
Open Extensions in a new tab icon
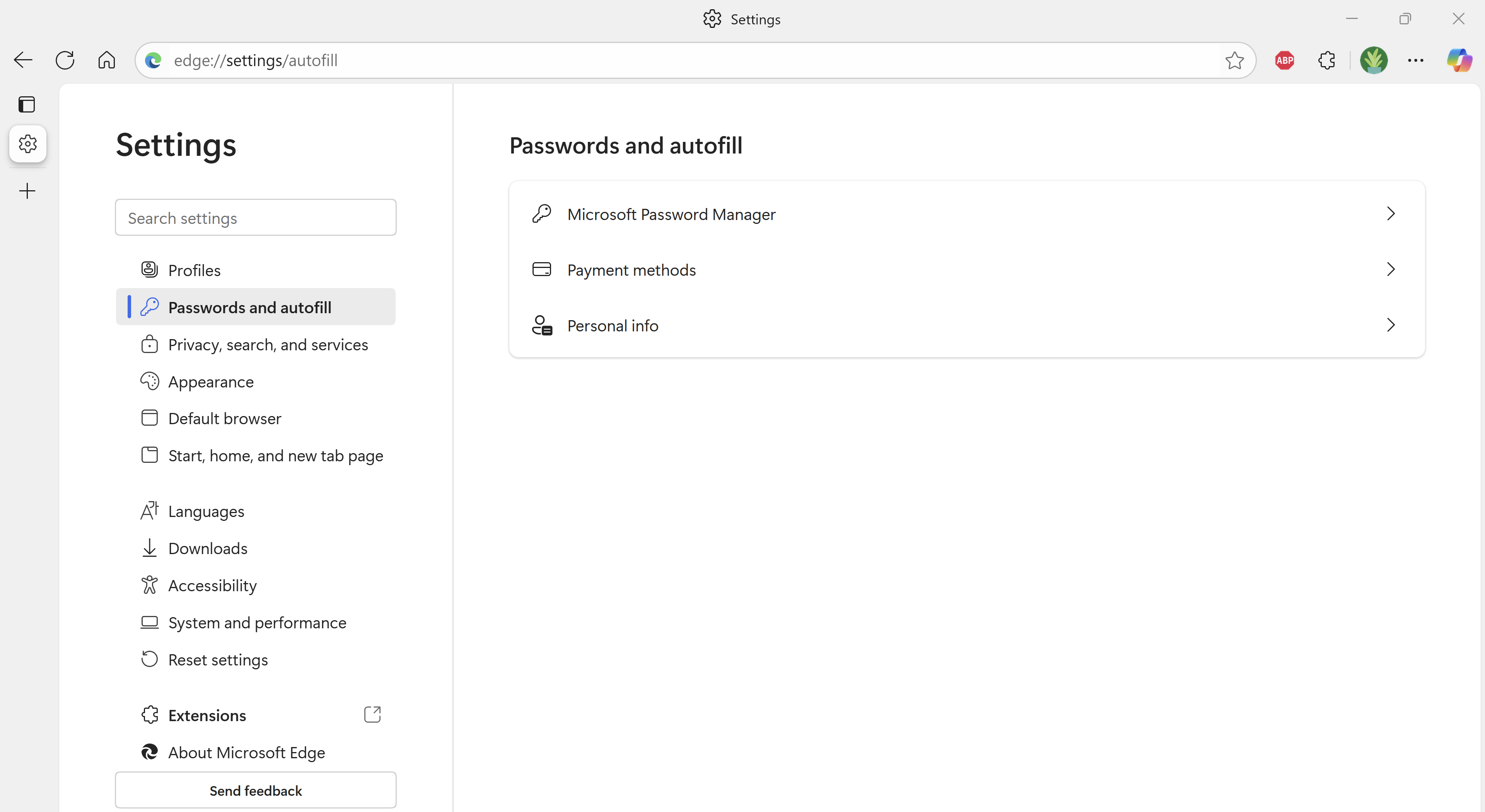pyautogui.click(x=372, y=714)
